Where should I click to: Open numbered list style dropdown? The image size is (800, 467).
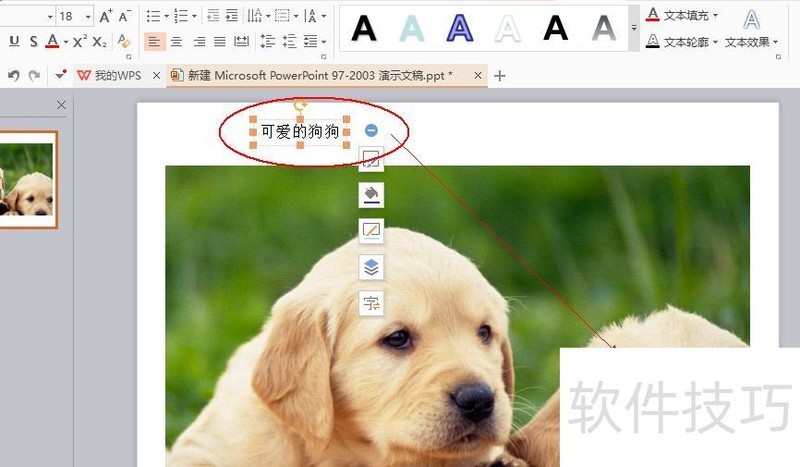tap(194, 17)
